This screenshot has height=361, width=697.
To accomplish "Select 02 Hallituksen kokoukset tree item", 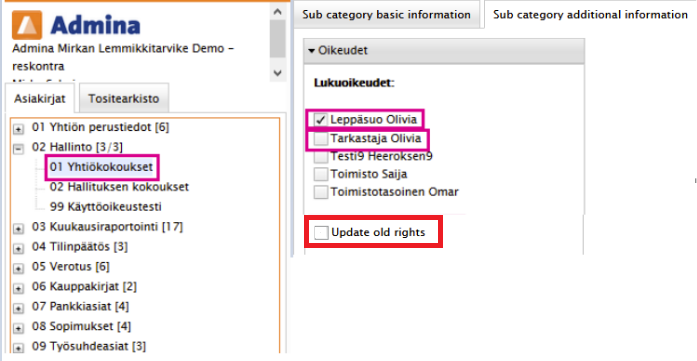I will (x=119, y=187).
